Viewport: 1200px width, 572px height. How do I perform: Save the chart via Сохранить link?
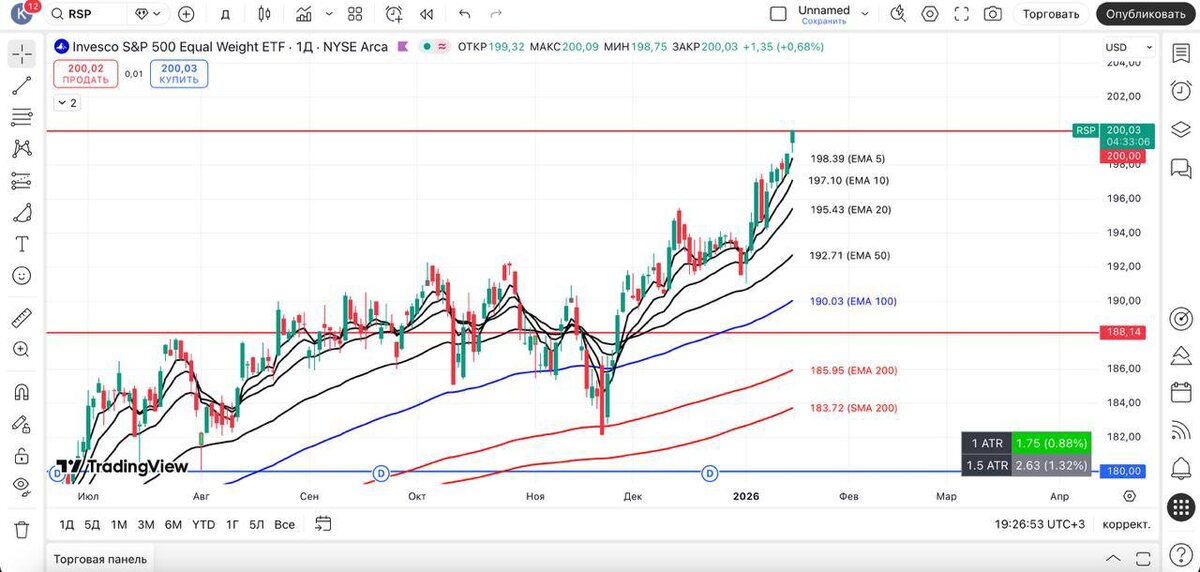coord(823,21)
